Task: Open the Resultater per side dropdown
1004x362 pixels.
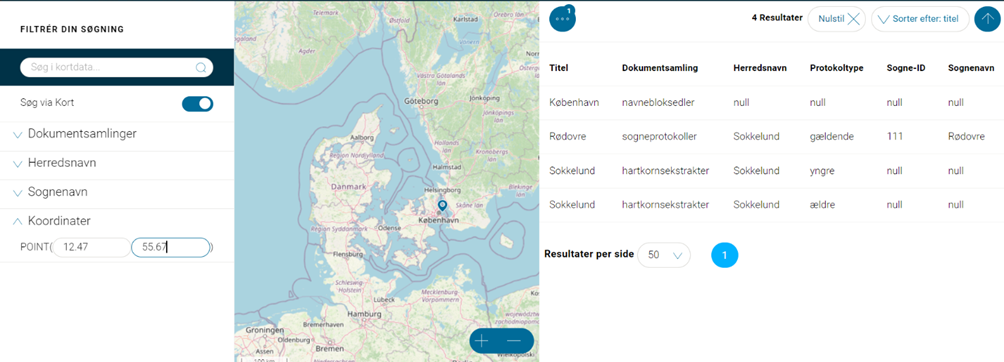Action: [x=664, y=255]
